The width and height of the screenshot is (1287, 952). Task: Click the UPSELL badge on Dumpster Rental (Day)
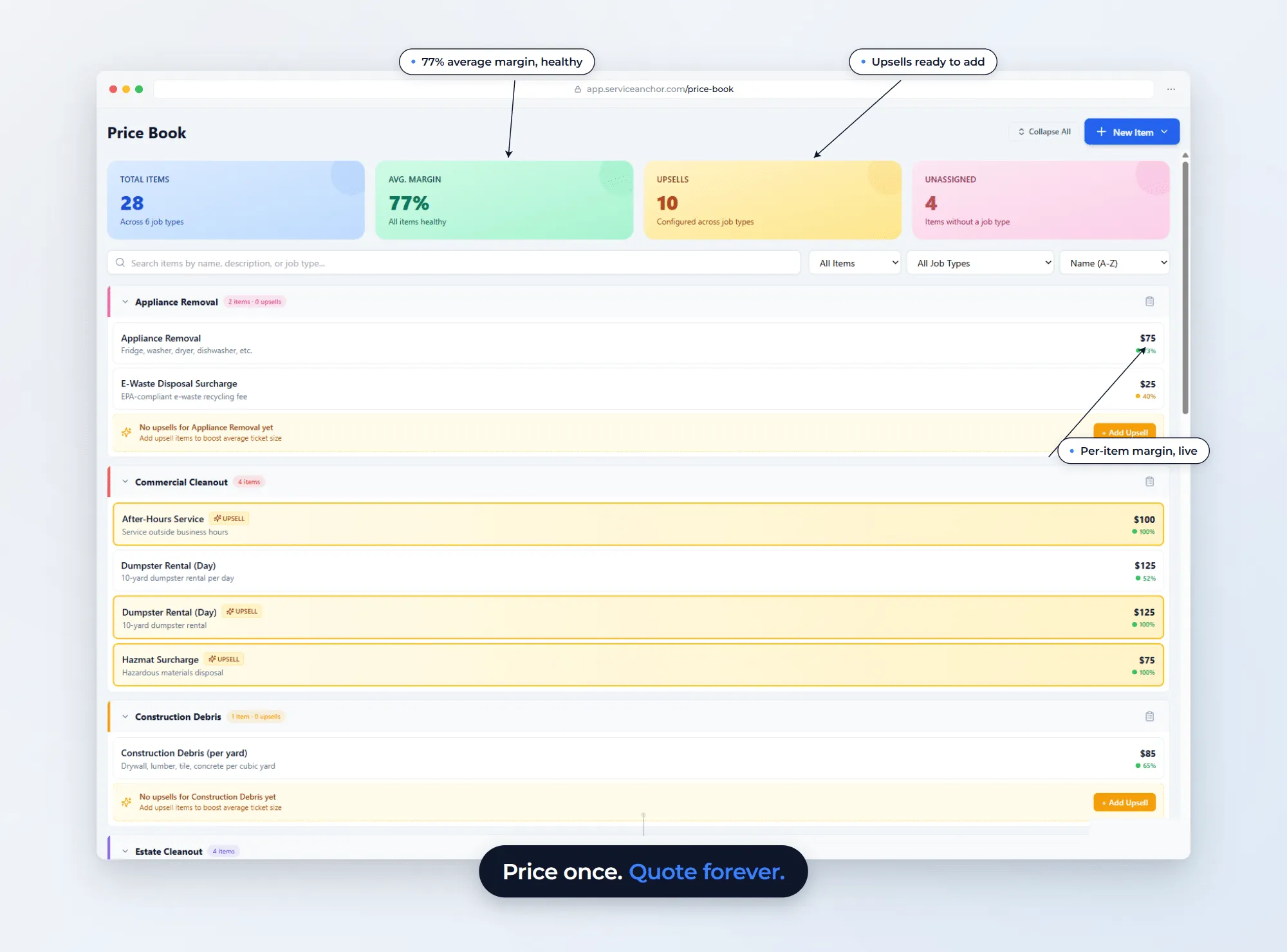click(x=242, y=612)
